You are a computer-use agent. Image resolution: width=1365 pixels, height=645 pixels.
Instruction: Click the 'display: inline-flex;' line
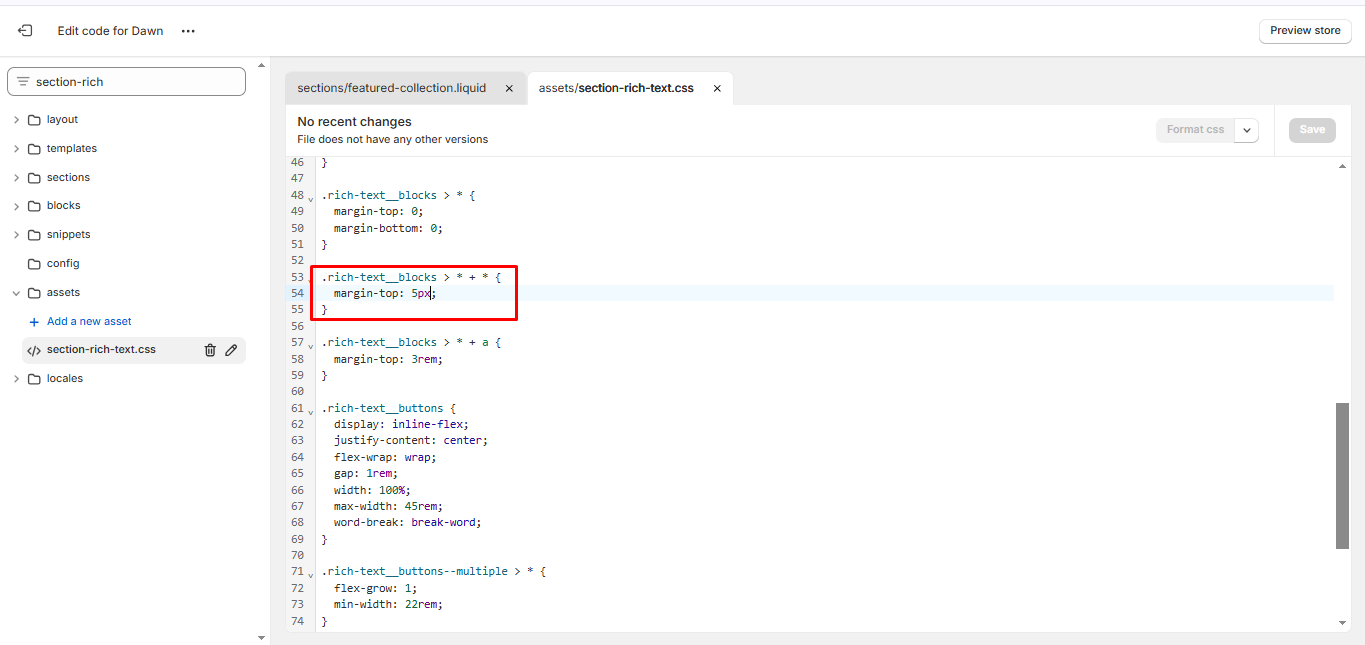click(x=401, y=424)
